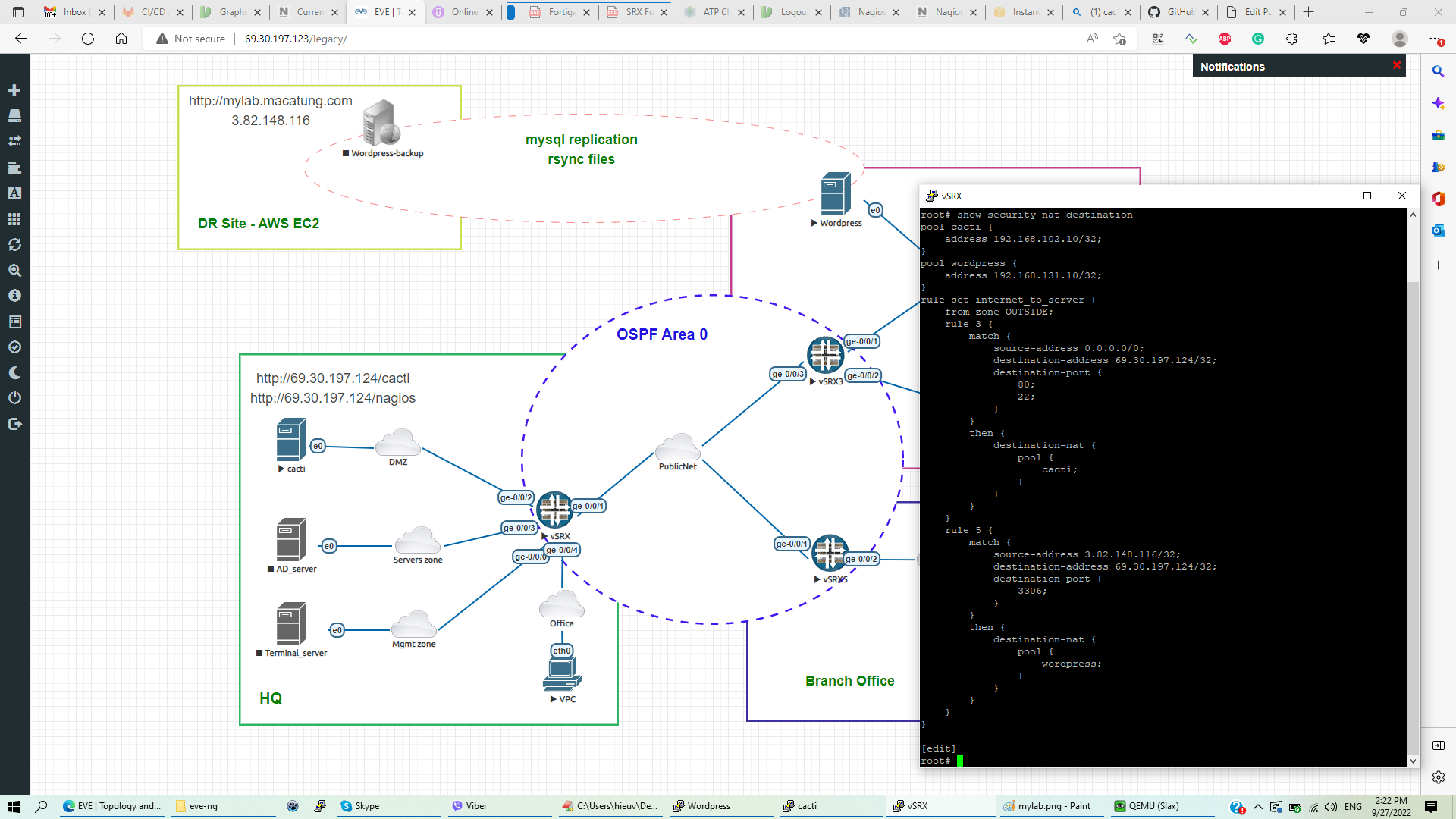This screenshot has width=1456, height=819.
Task: Click the power close lab icon
Action: pyautogui.click(x=14, y=398)
